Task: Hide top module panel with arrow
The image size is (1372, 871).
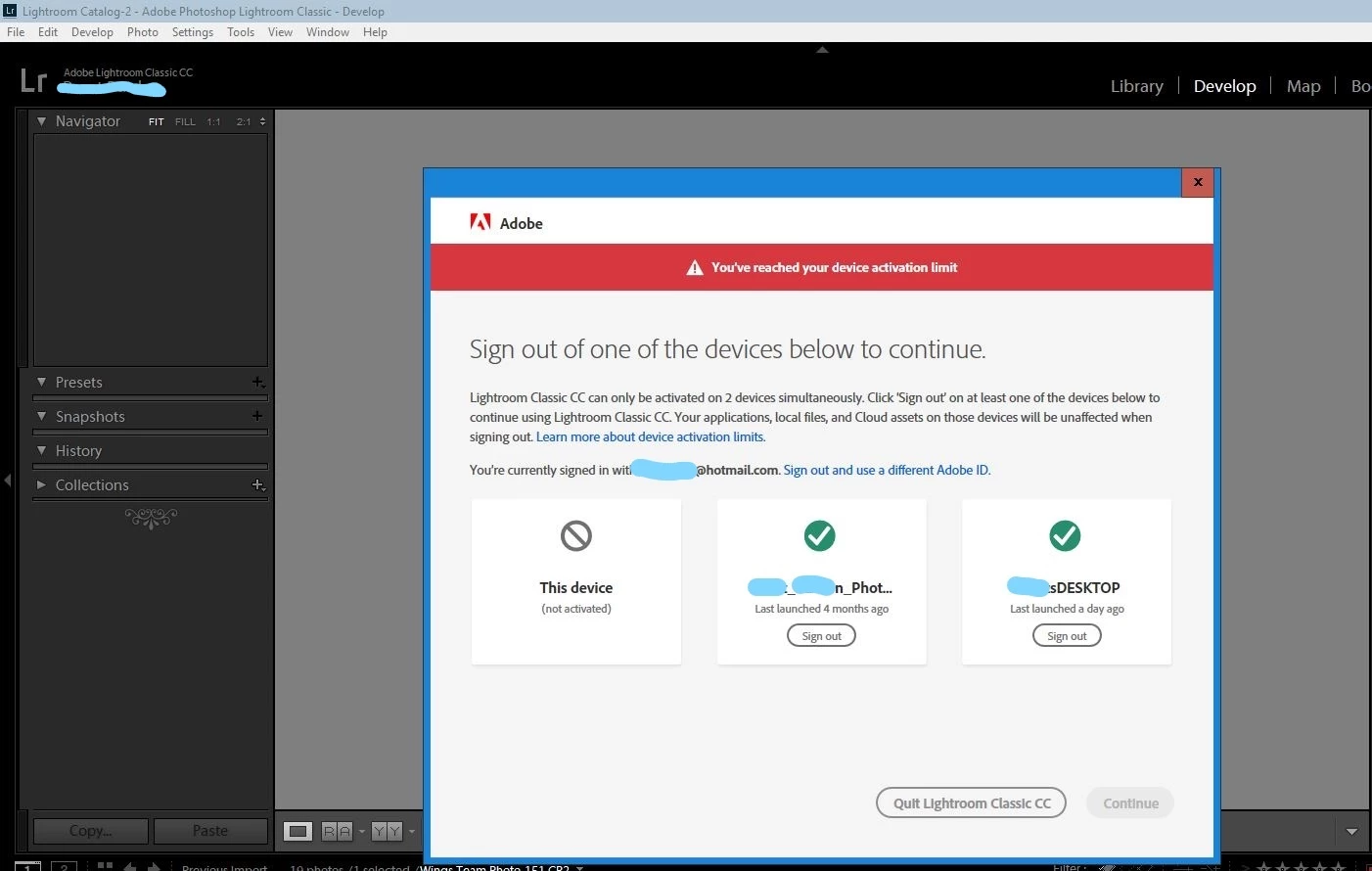Action: (x=822, y=49)
